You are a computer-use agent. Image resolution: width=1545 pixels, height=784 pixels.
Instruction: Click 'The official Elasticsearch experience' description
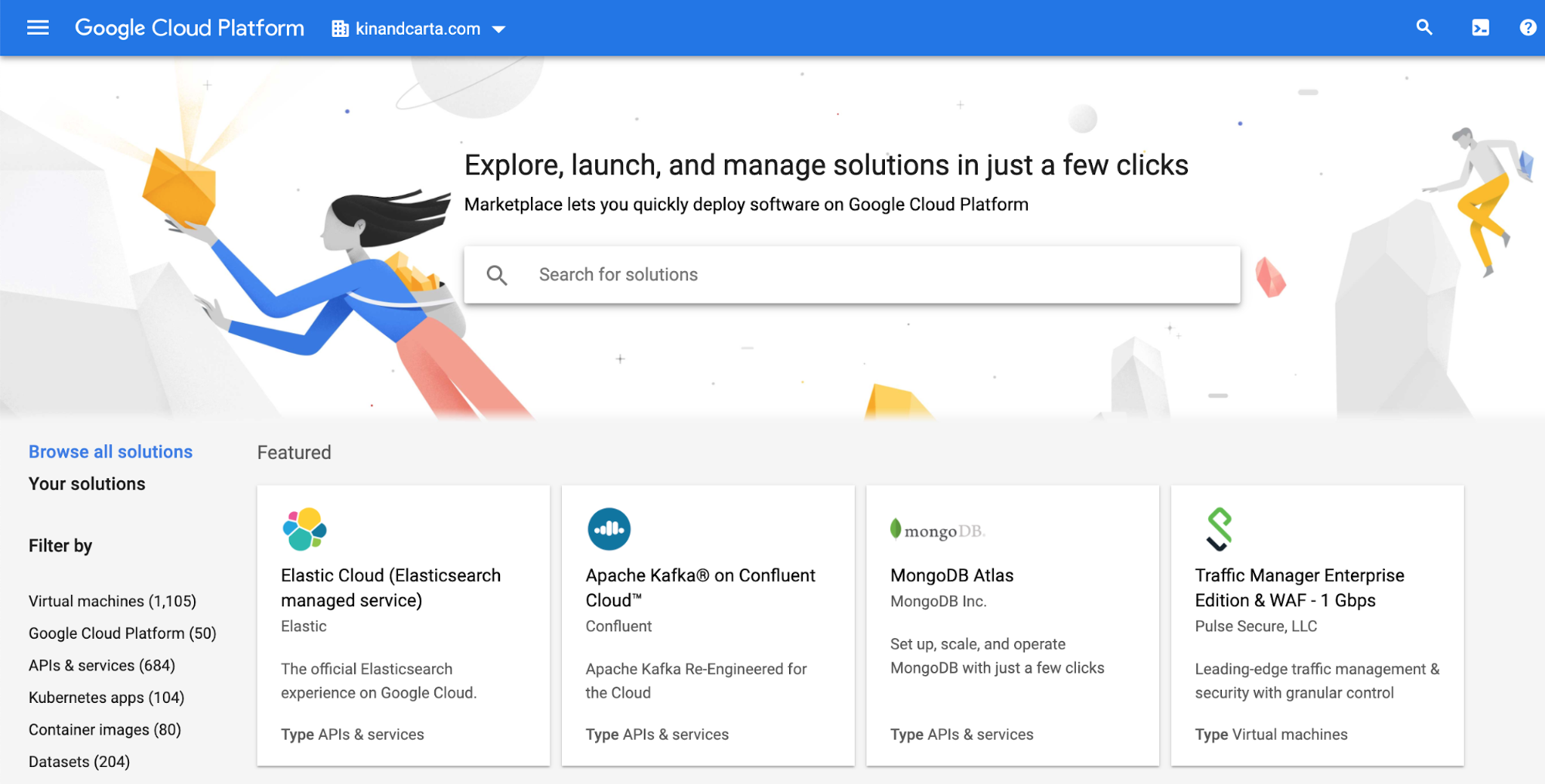point(379,680)
